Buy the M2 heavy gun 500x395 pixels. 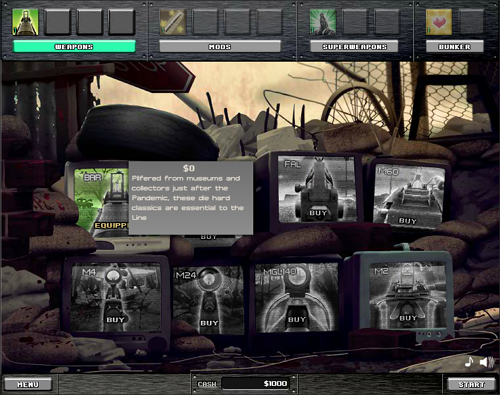point(408,318)
